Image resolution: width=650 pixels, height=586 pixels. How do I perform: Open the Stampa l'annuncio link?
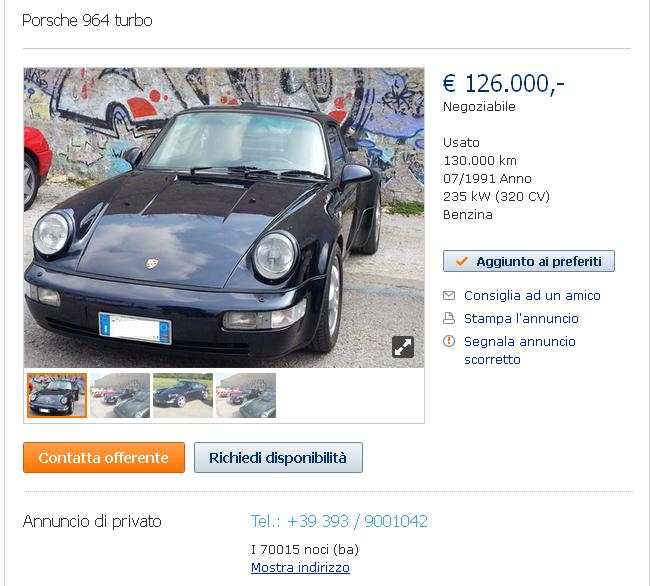click(521, 318)
